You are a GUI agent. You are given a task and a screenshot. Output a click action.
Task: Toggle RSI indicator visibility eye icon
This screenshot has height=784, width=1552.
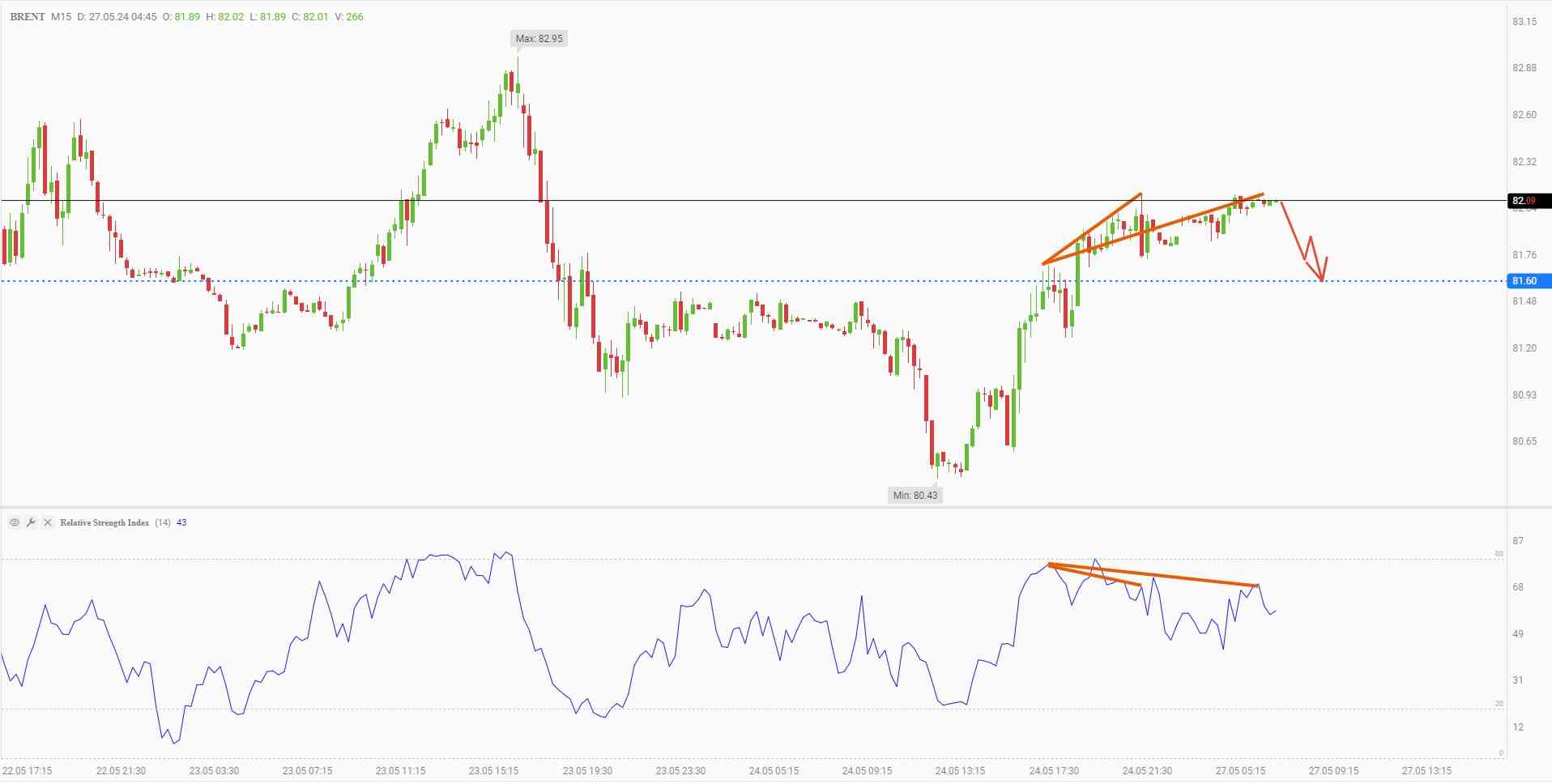point(15,522)
